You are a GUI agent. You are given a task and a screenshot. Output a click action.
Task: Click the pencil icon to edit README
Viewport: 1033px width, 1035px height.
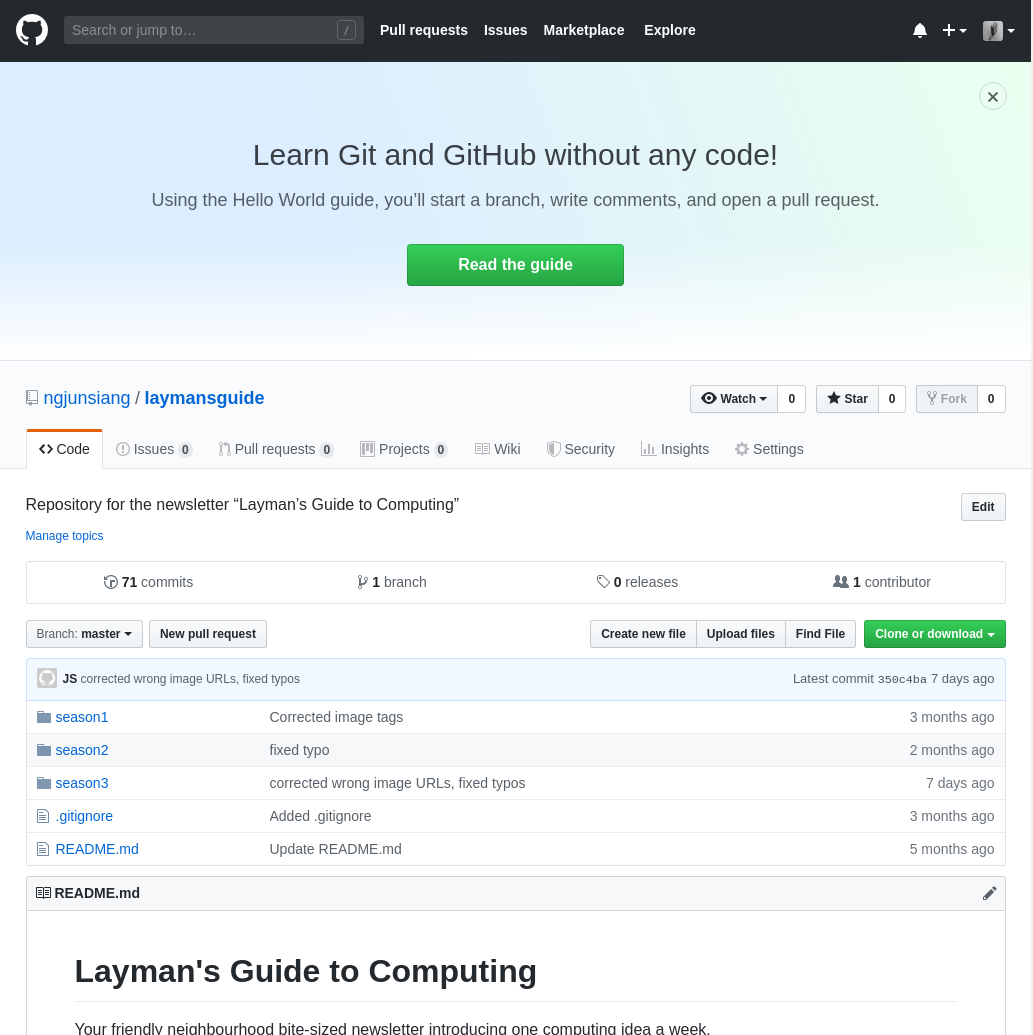pyautogui.click(x=989, y=893)
